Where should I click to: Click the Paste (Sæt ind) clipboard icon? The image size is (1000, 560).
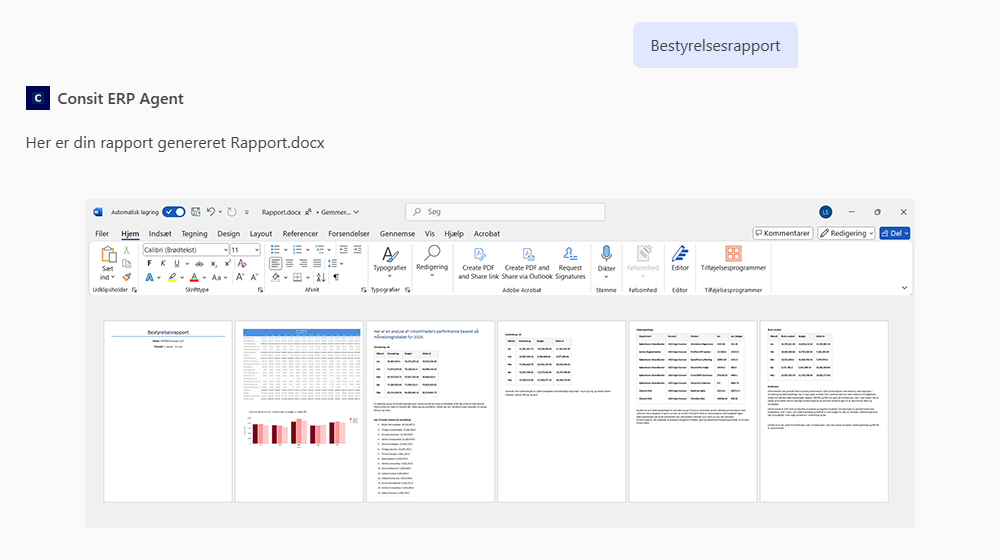[108, 254]
